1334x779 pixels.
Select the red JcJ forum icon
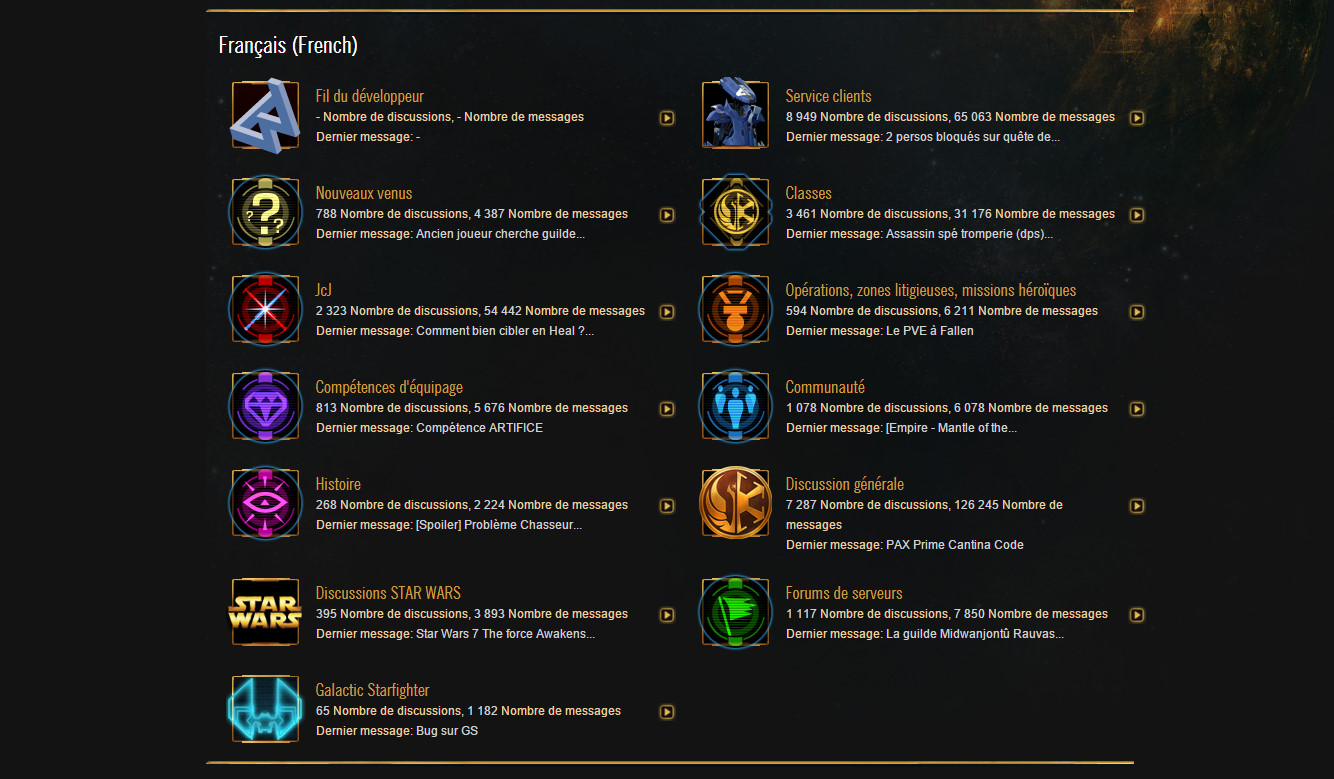(x=265, y=308)
